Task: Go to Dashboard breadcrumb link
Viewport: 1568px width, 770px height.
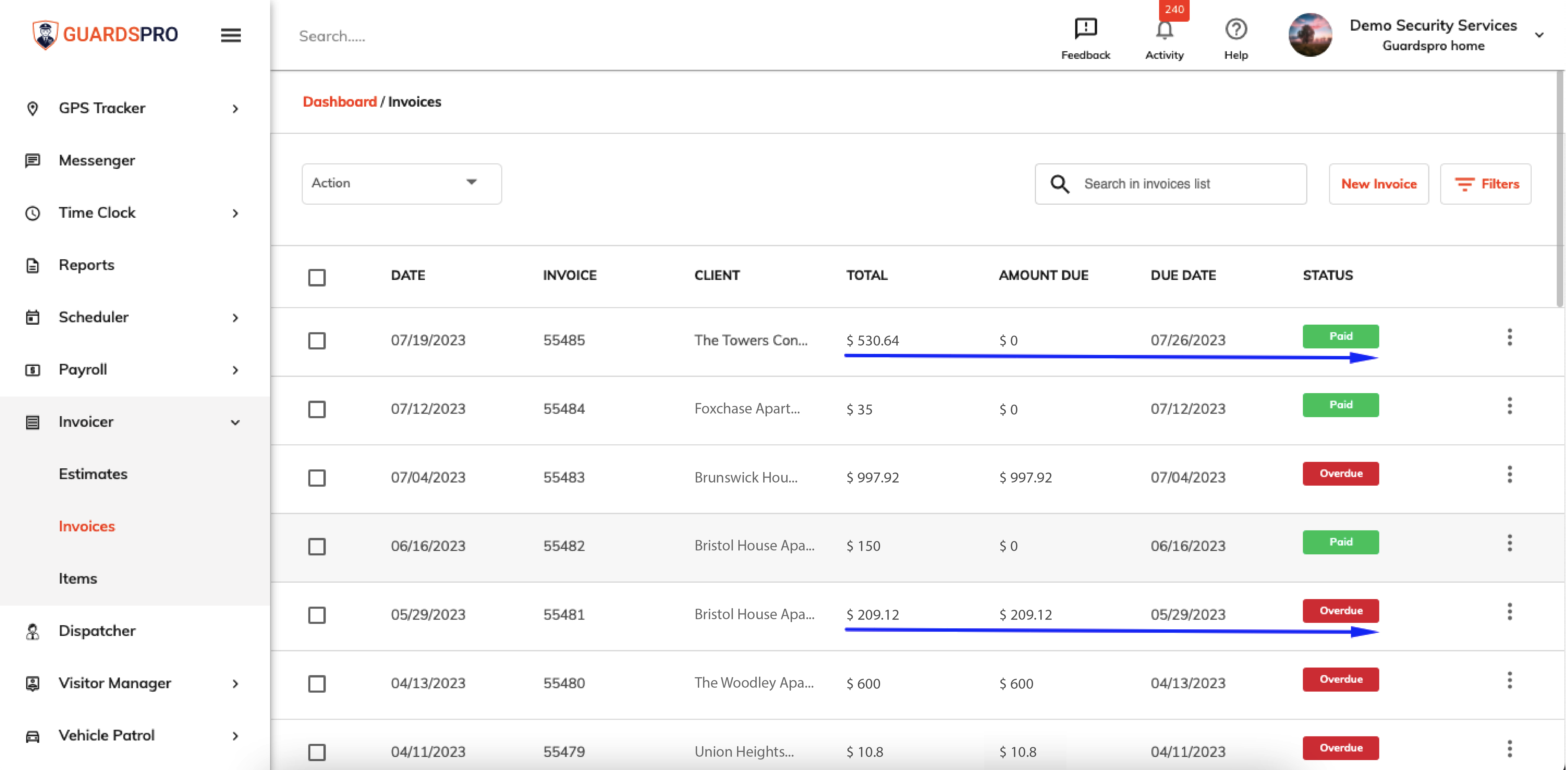Action: pos(340,102)
